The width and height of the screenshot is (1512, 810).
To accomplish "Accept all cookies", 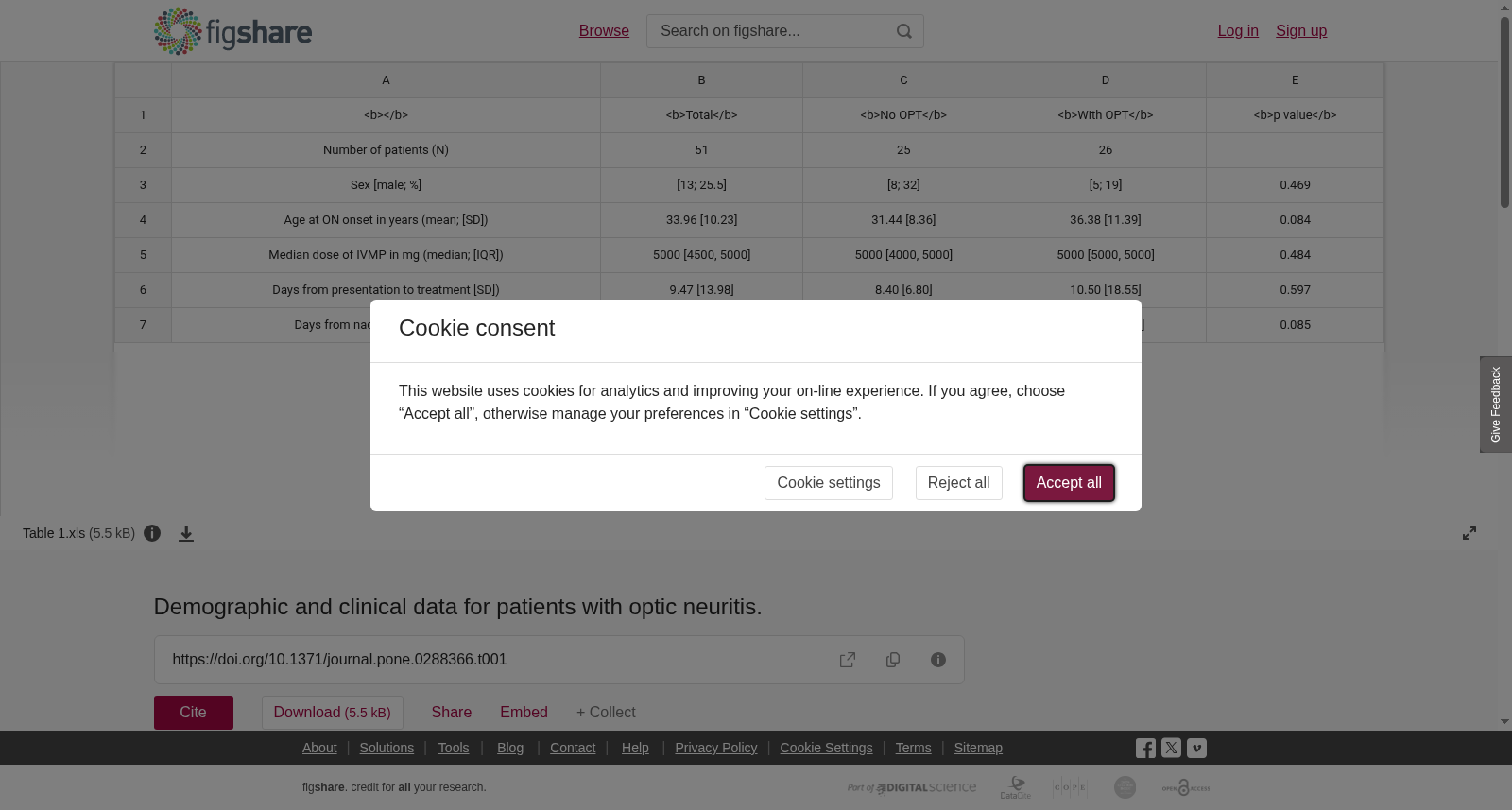I will point(1069,483).
